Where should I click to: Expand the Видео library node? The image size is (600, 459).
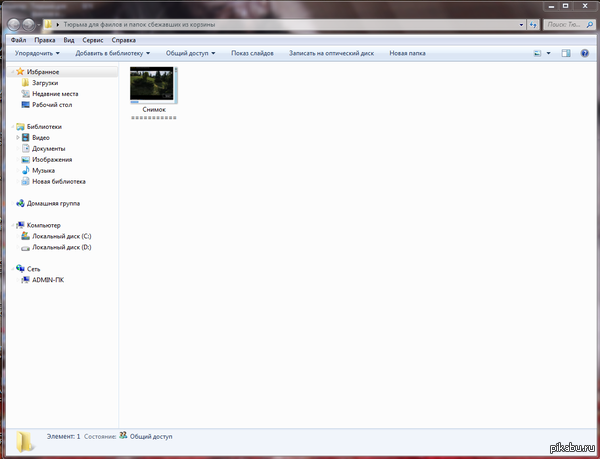point(18,137)
